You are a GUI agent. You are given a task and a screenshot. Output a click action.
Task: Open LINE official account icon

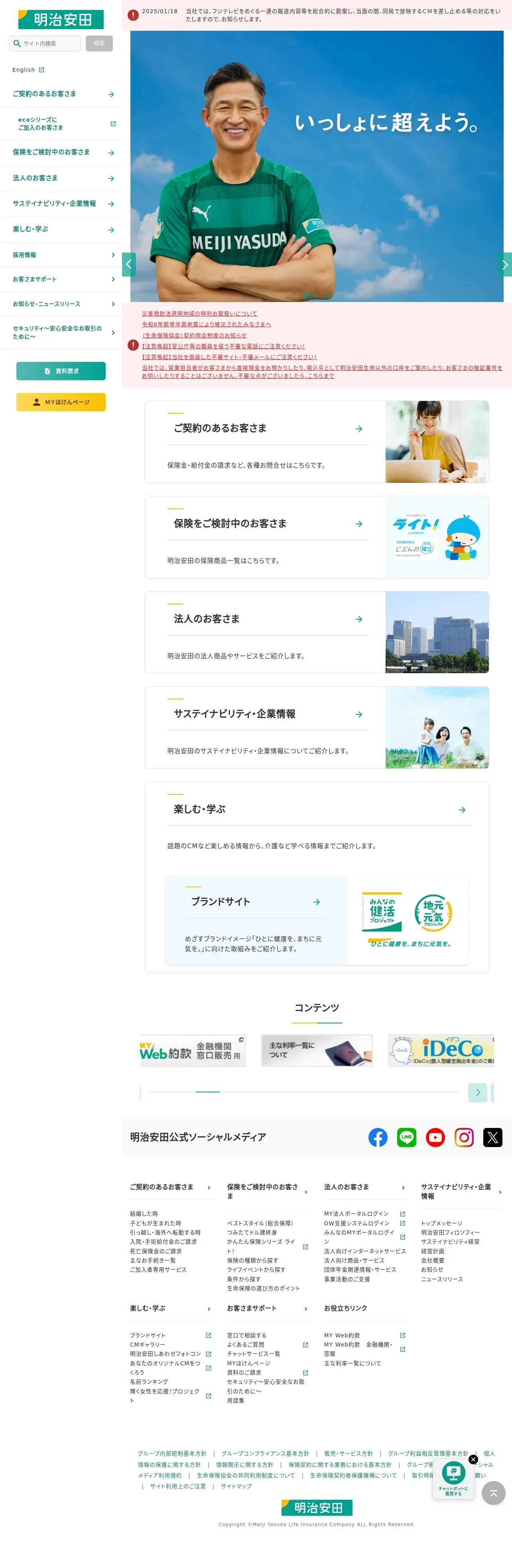tap(406, 1137)
